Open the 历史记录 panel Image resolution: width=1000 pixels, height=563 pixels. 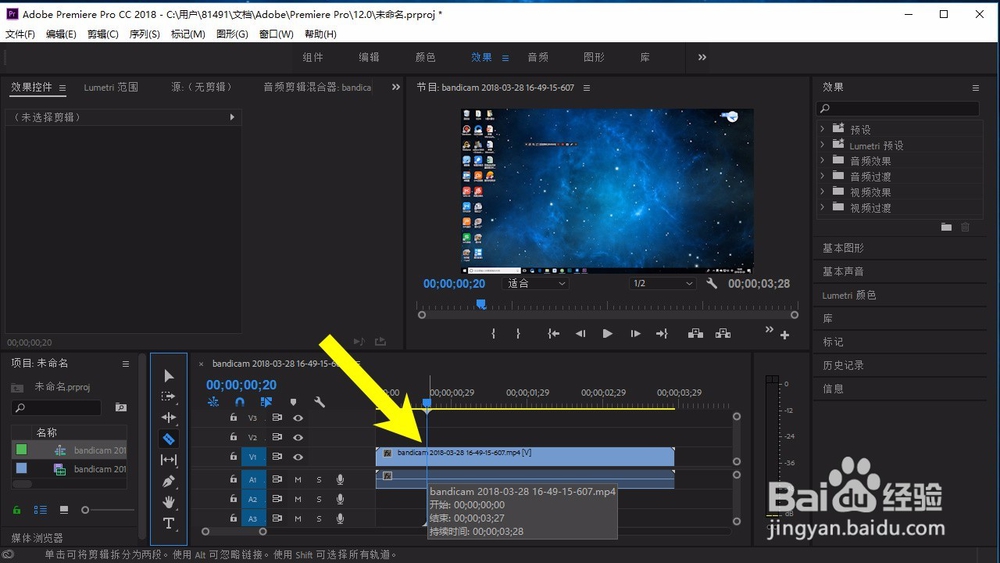click(x=843, y=365)
